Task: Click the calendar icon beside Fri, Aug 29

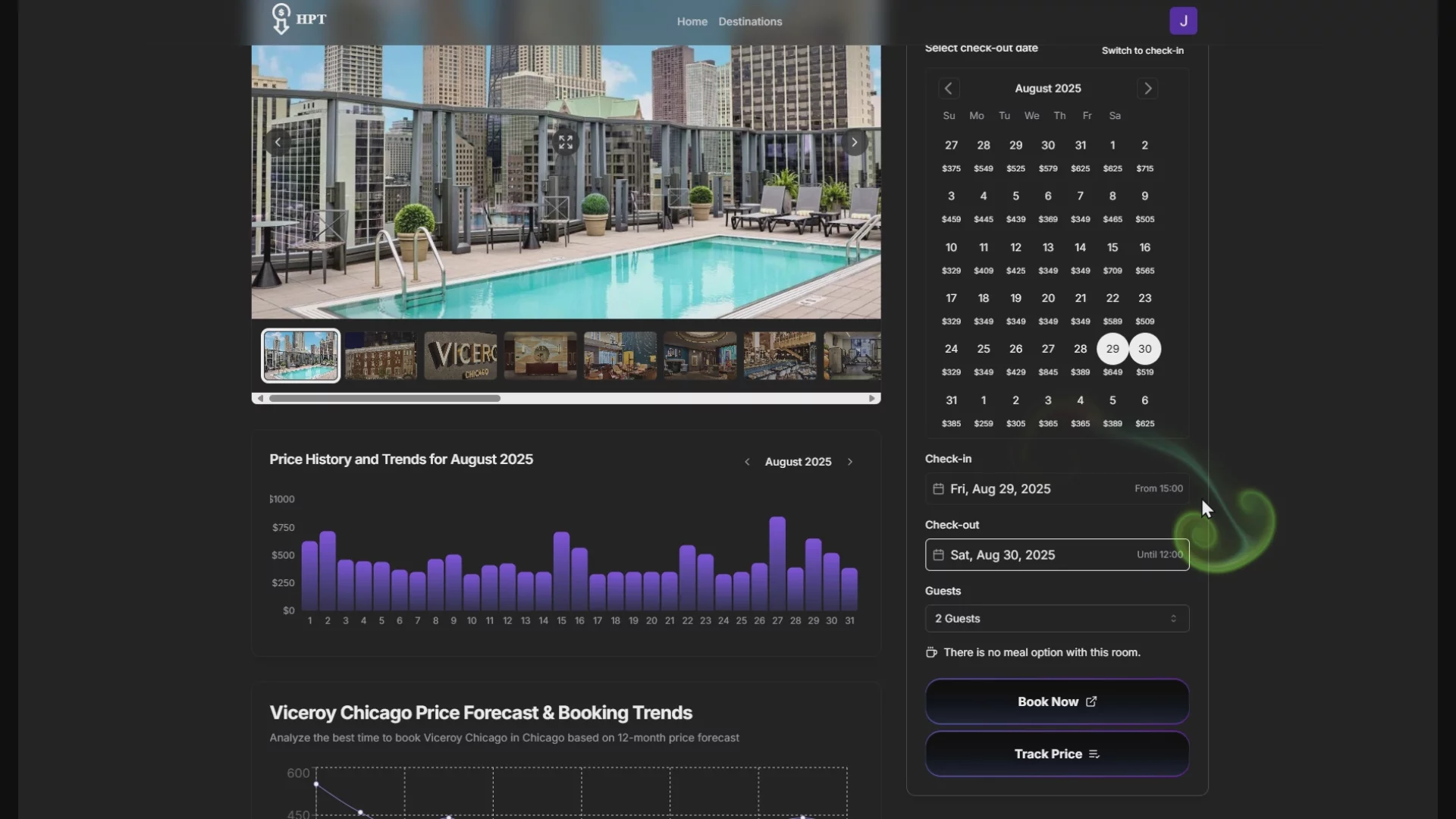Action: pos(938,488)
